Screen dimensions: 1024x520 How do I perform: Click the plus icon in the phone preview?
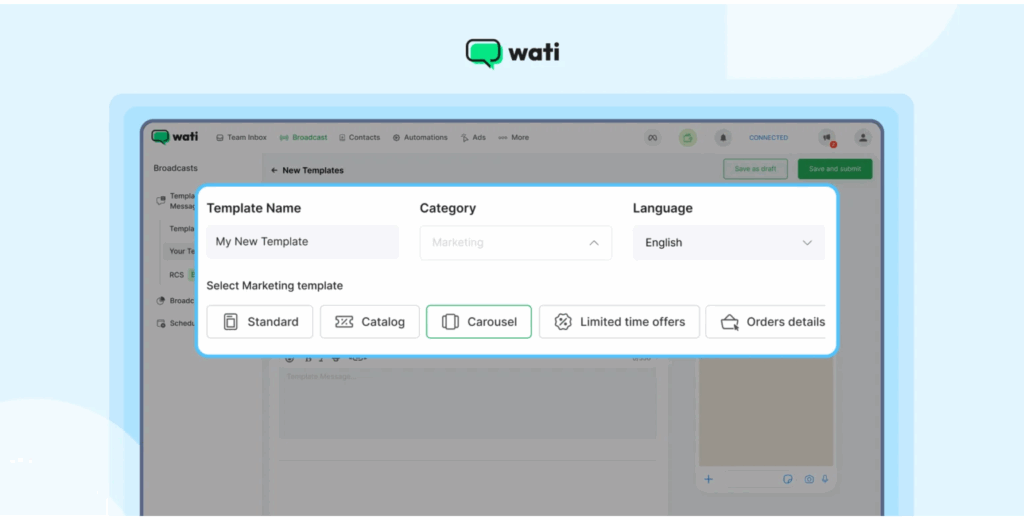709,479
